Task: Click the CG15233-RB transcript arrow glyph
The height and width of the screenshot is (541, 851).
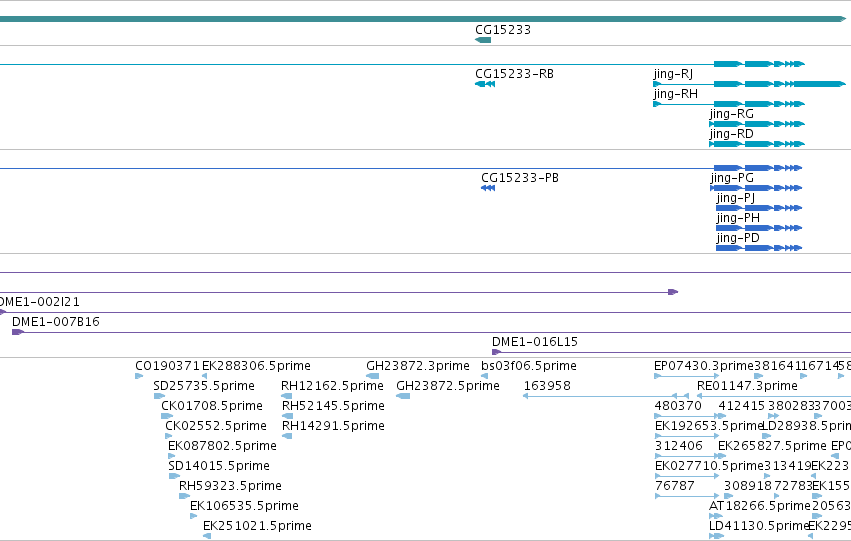Action: [x=485, y=84]
